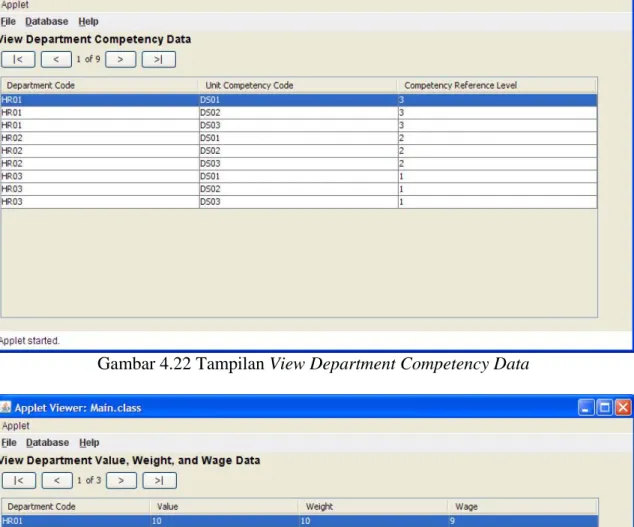The image size is (634, 527).
Task: Click the Java icon in Applet Viewer title bar
Action: pos(6,407)
